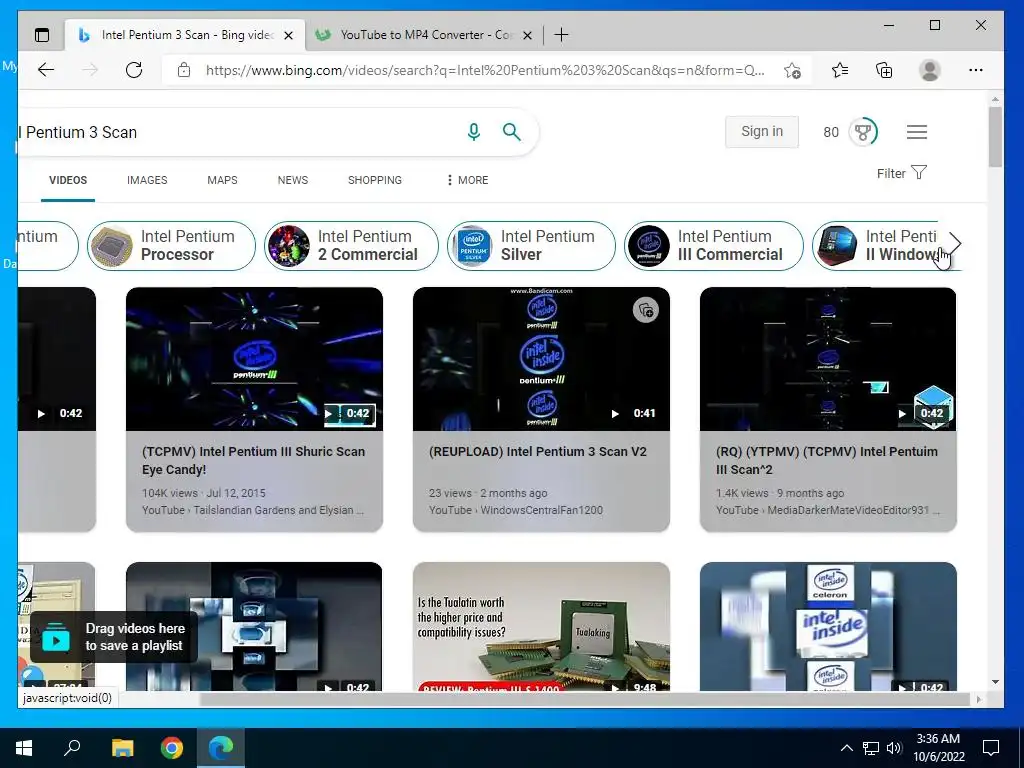
Task: Add this page to favorites
Action: (792, 71)
